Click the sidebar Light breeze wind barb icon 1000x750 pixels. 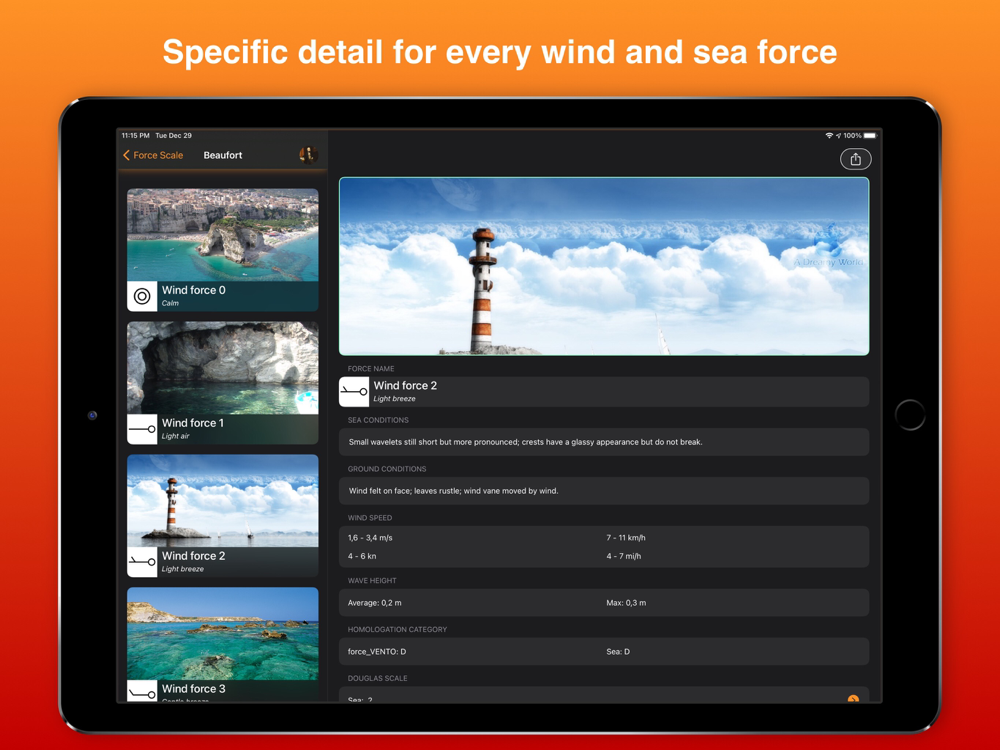point(142,562)
